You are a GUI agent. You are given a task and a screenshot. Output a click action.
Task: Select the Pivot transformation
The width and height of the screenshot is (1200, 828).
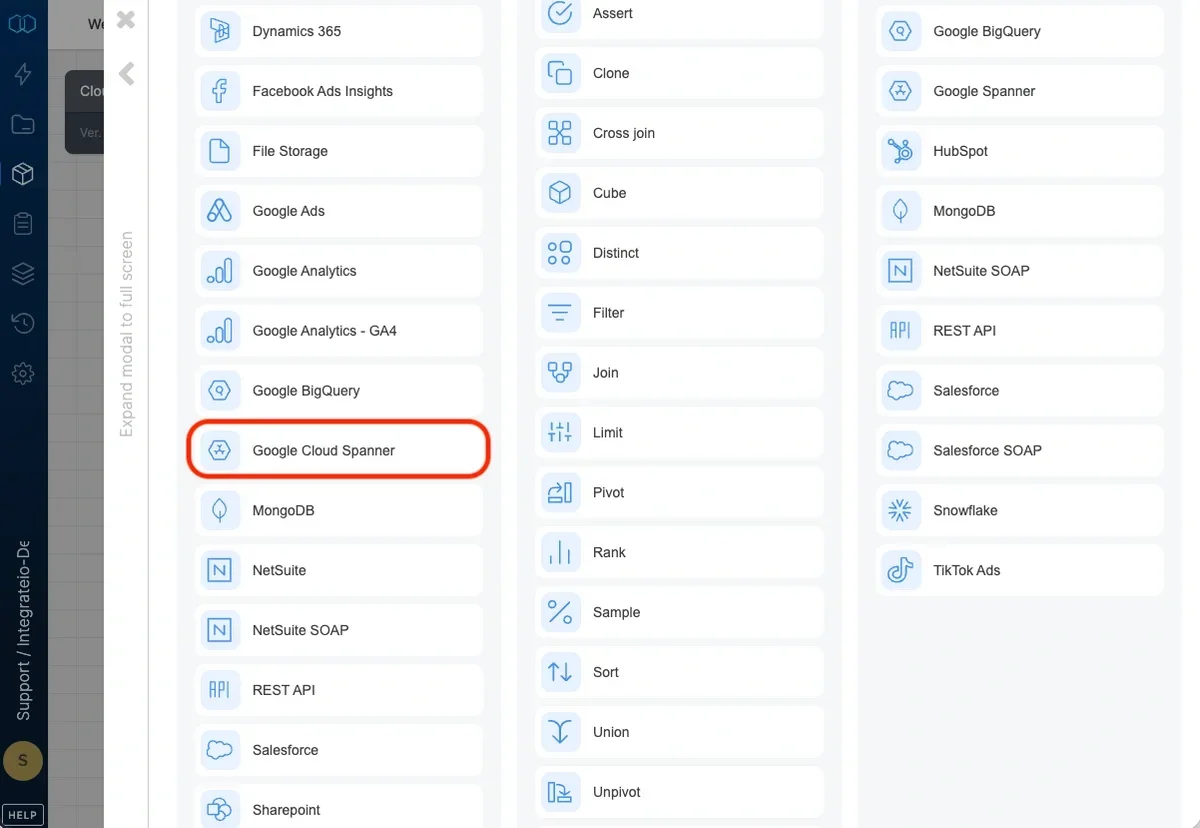tap(680, 493)
